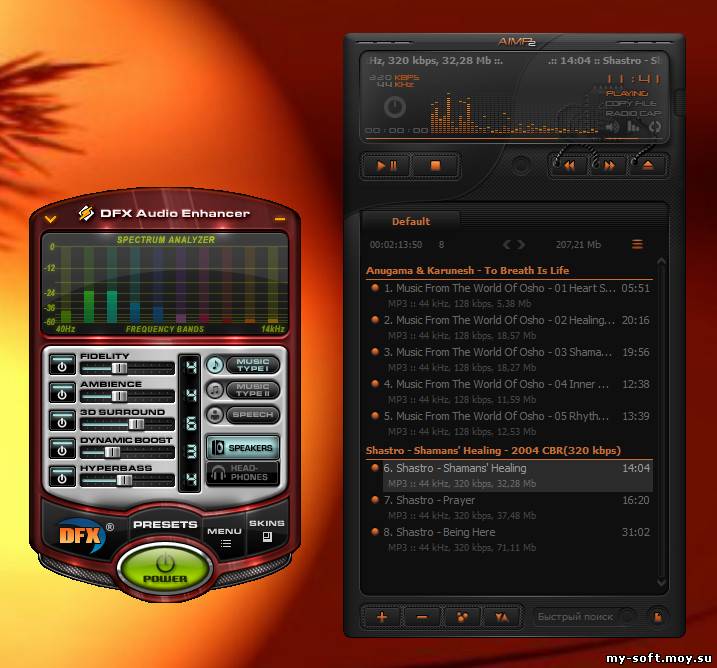Click the playlist sort button
The image size is (717, 668).
tap(502, 617)
